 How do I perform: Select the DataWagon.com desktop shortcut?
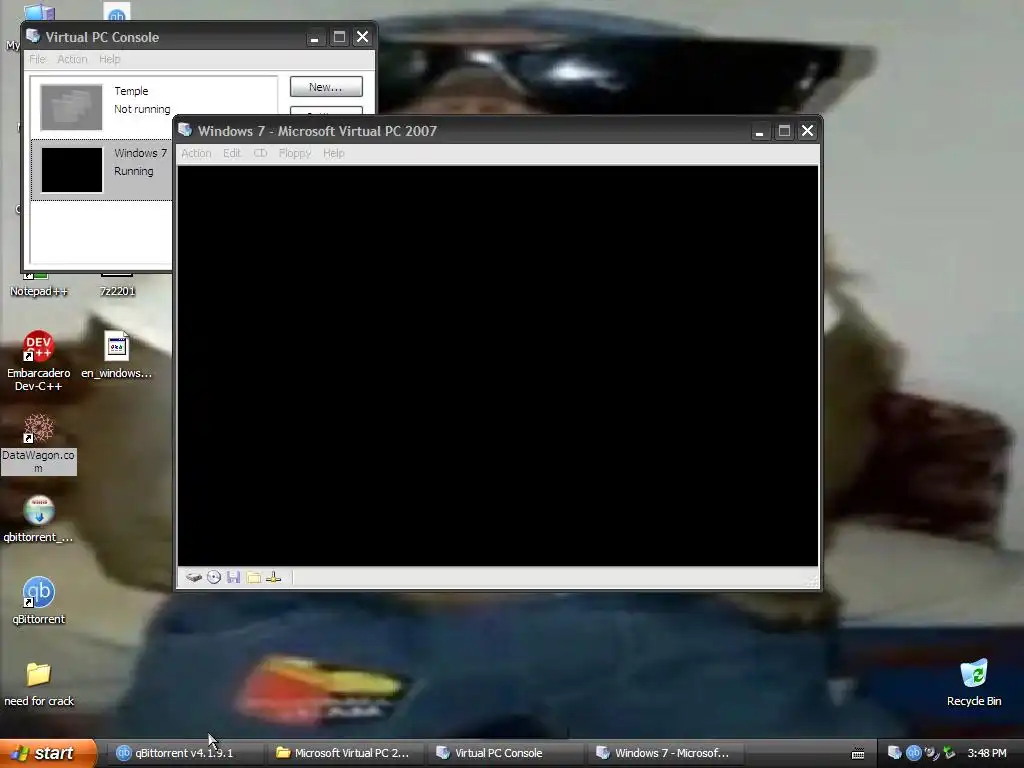(39, 443)
